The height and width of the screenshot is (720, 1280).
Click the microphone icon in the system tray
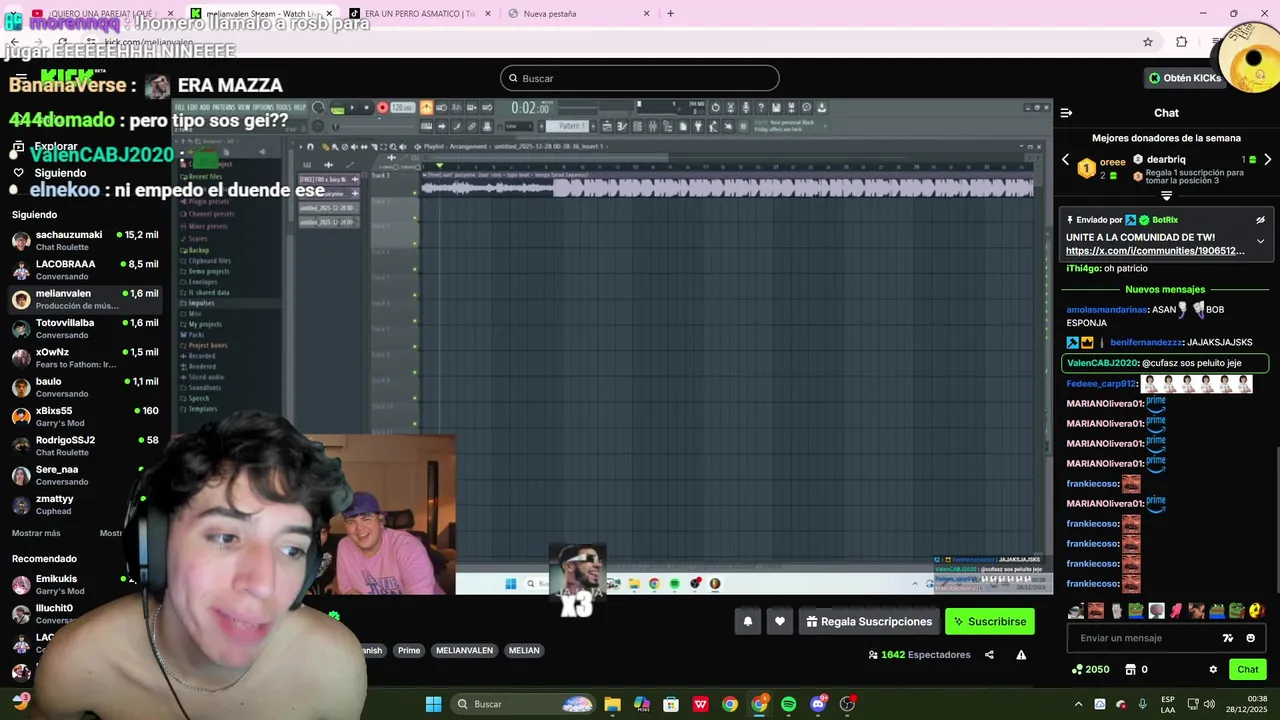click(x=1142, y=704)
